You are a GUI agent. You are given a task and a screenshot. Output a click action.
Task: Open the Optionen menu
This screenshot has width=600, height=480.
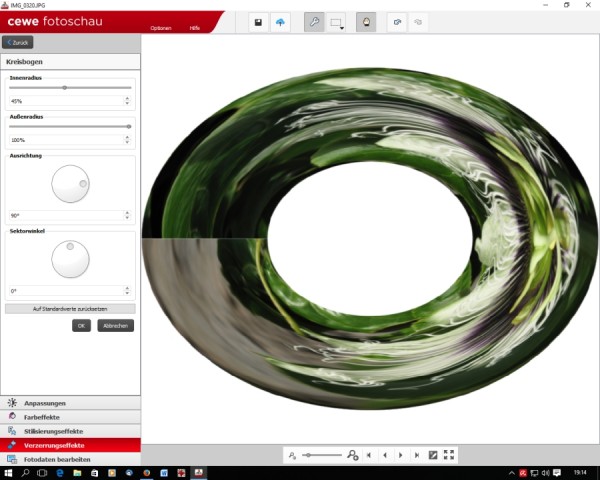(x=161, y=28)
